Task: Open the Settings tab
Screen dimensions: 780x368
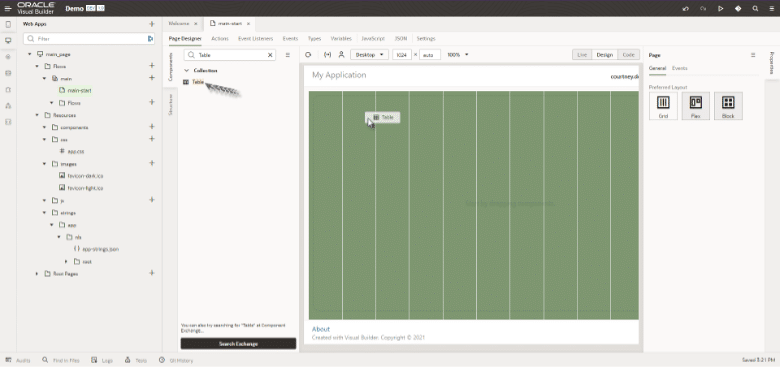Action: point(426,38)
